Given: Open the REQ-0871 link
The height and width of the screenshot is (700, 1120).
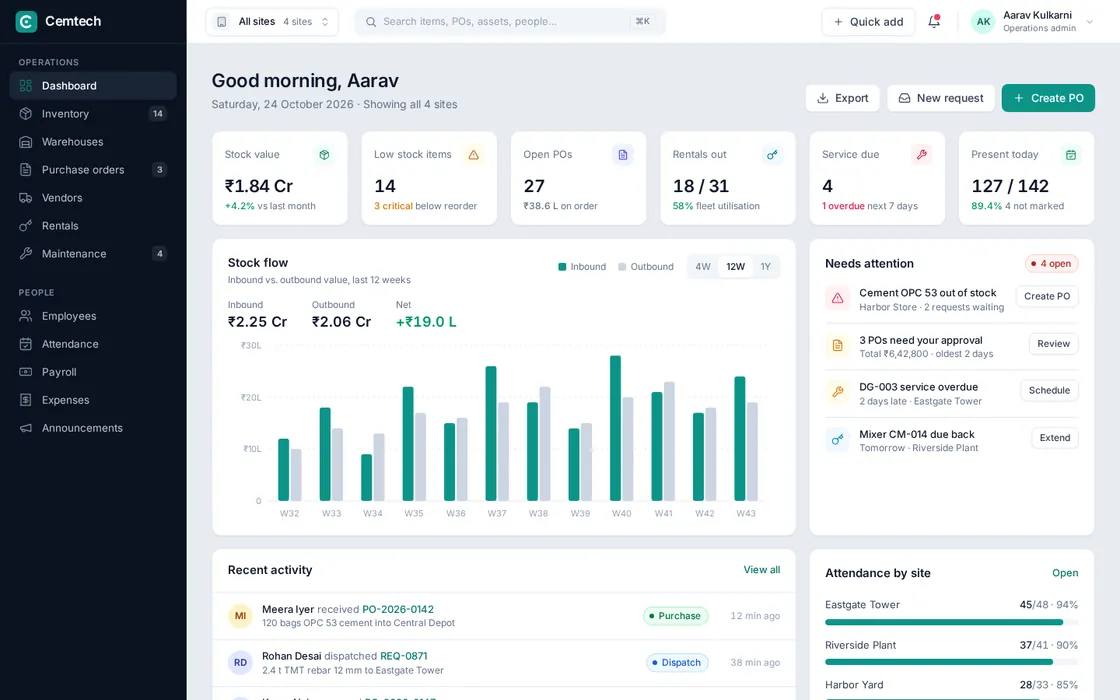Looking at the screenshot, I should pyautogui.click(x=404, y=656).
